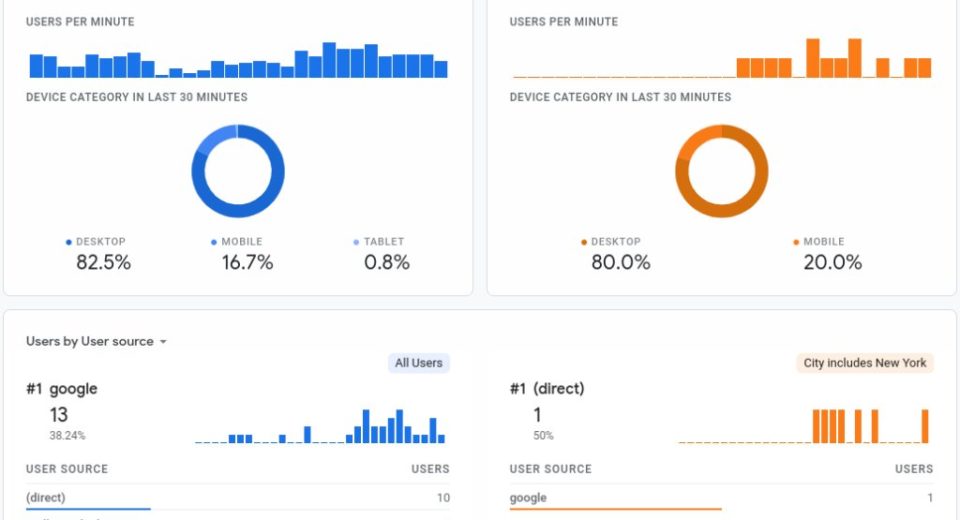
Task: Select the blue Desktop 82.5% legend item
Action: pyautogui.click(x=103, y=254)
